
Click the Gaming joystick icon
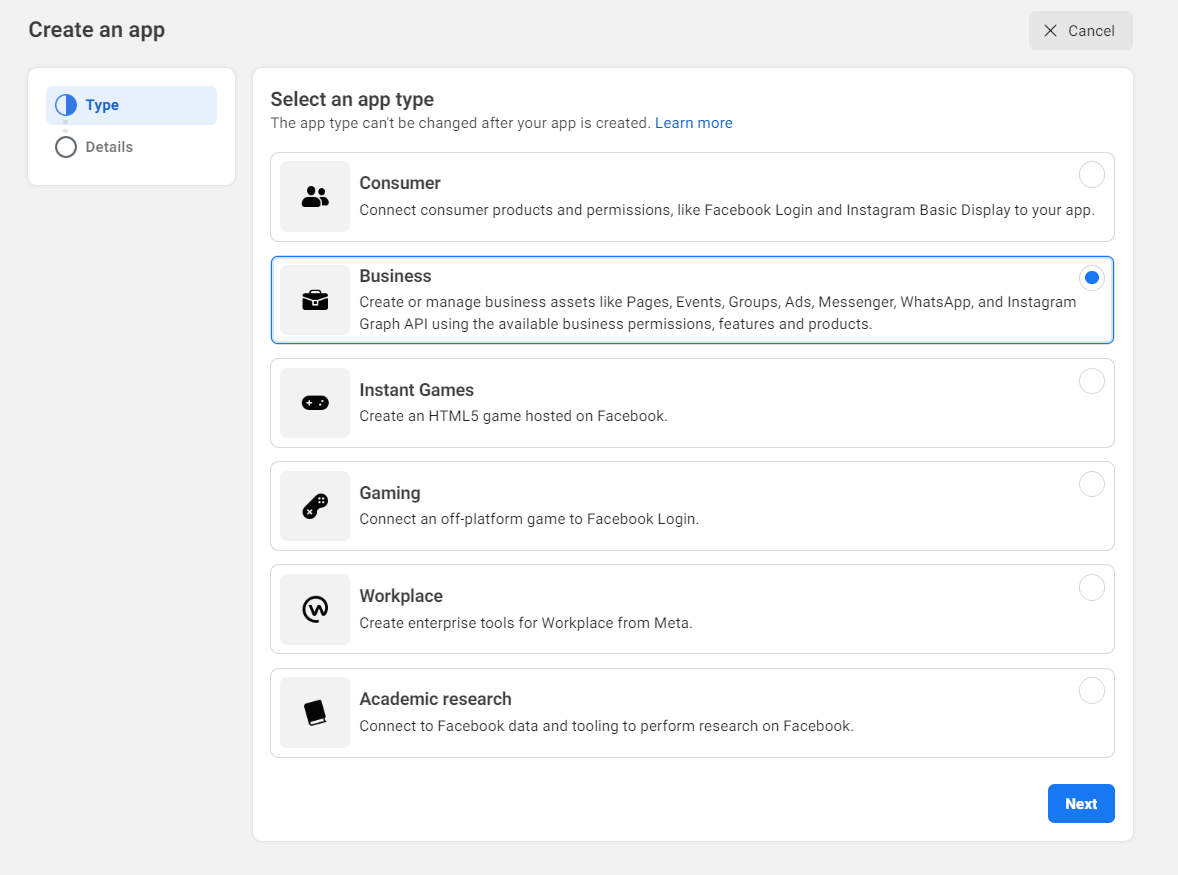click(315, 506)
